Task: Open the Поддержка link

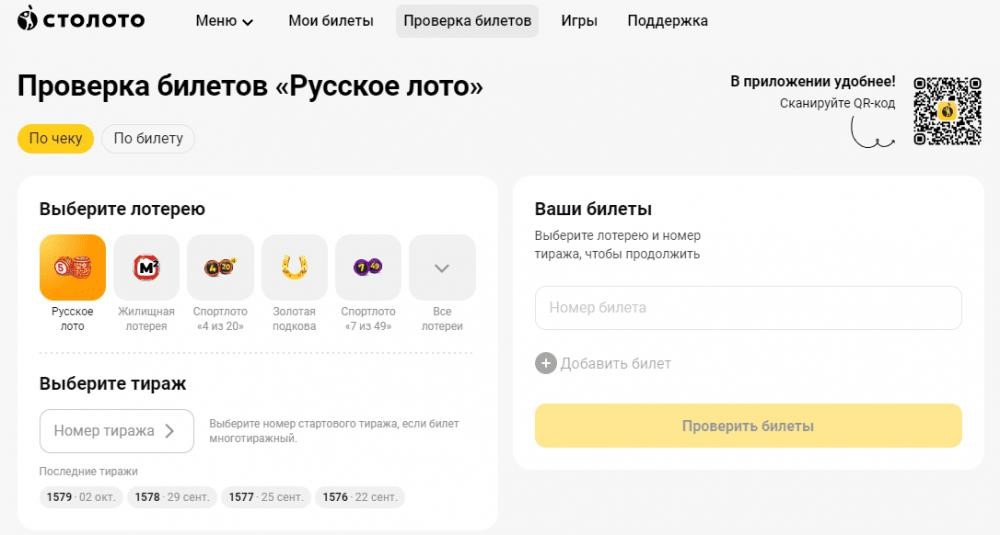Action: (x=667, y=21)
